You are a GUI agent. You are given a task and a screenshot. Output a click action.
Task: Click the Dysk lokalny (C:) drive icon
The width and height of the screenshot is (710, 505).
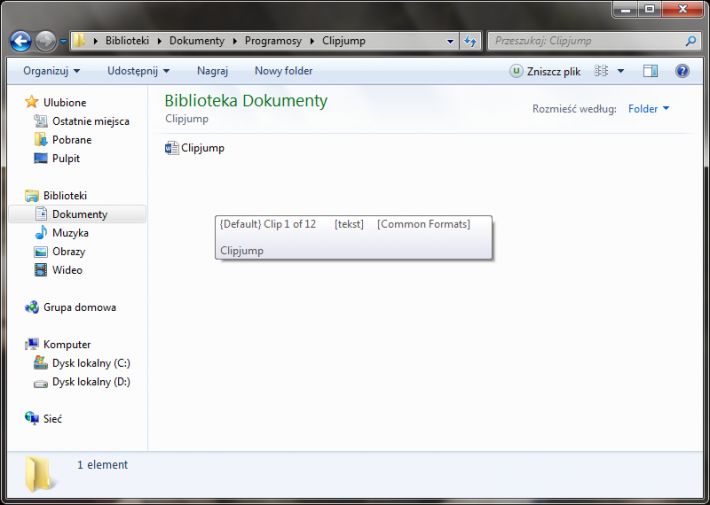41,362
